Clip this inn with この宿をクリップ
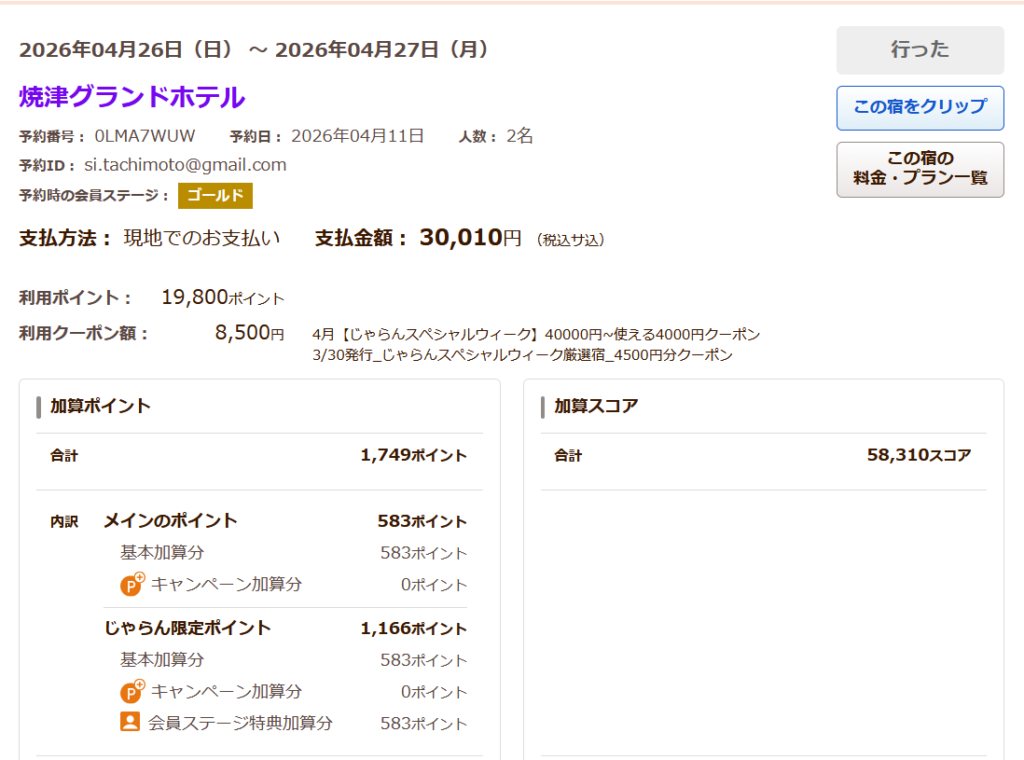 [x=920, y=108]
